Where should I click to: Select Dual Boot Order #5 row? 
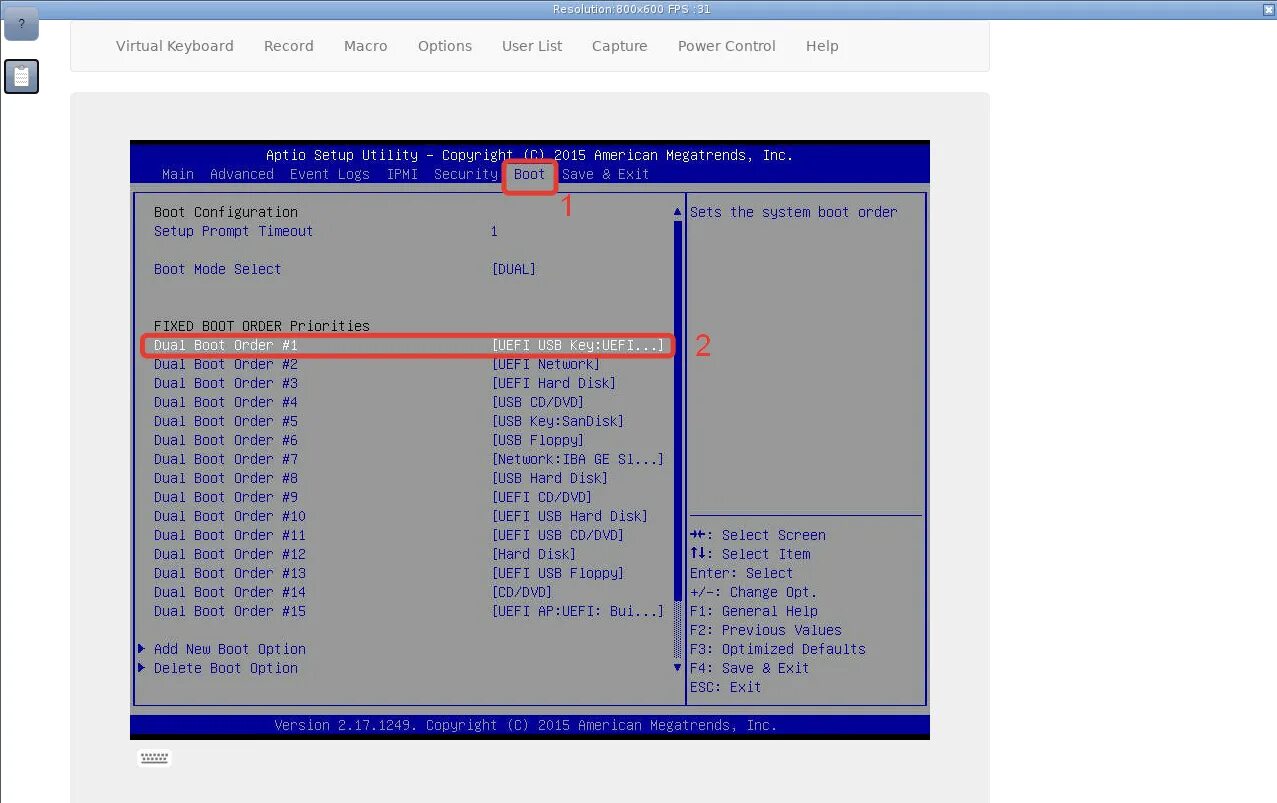click(x=408, y=421)
